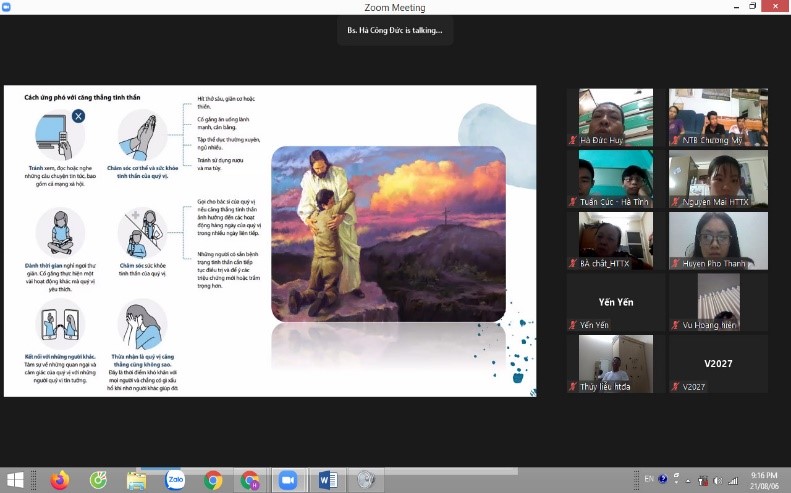Switch to Zoom via its taskbar icon
The width and height of the screenshot is (791, 493).
(x=288, y=480)
